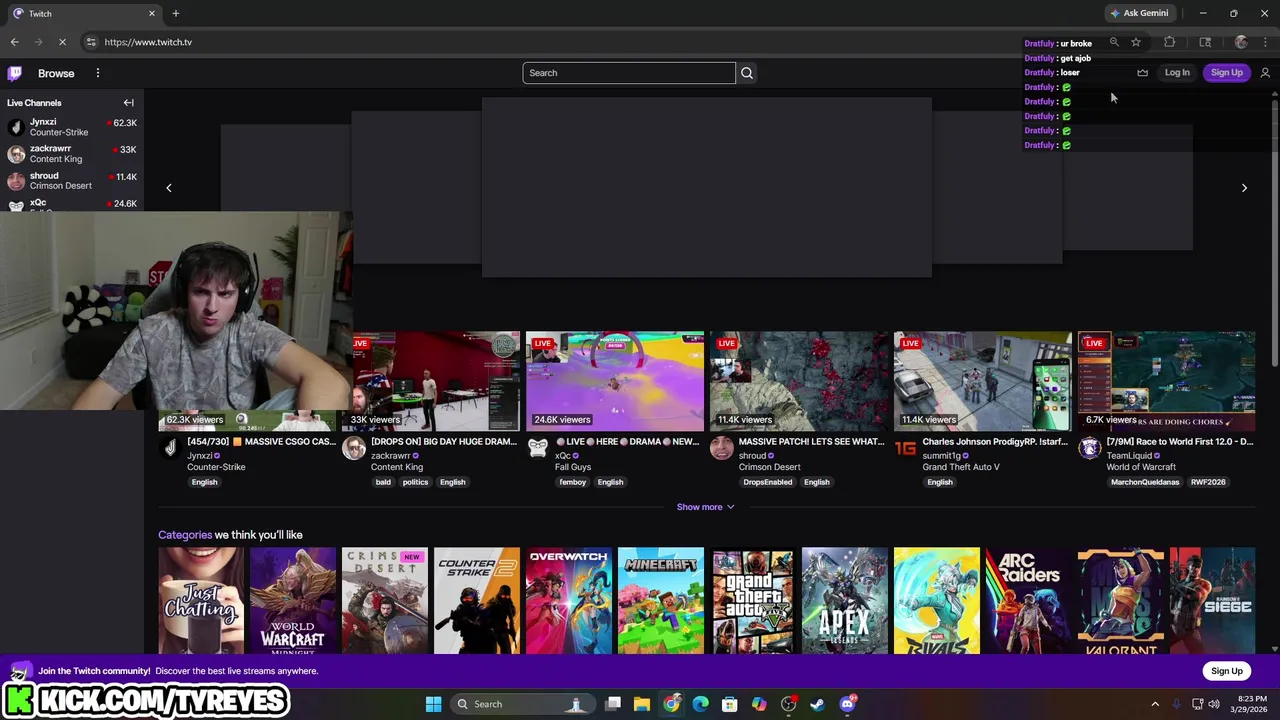Screen dimensions: 1280x720
Task: Open Microsoft Edge from the taskbar
Action: pyautogui.click(x=700, y=704)
